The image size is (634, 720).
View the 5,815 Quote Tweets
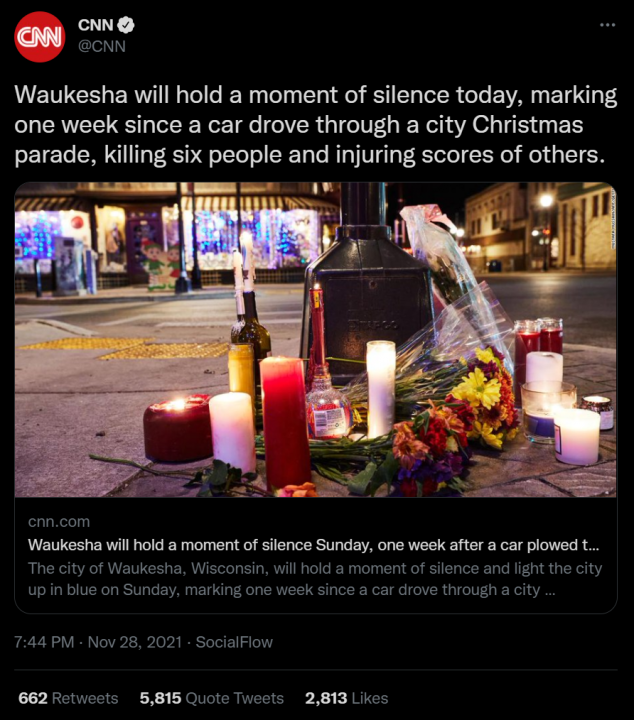coord(212,698)
